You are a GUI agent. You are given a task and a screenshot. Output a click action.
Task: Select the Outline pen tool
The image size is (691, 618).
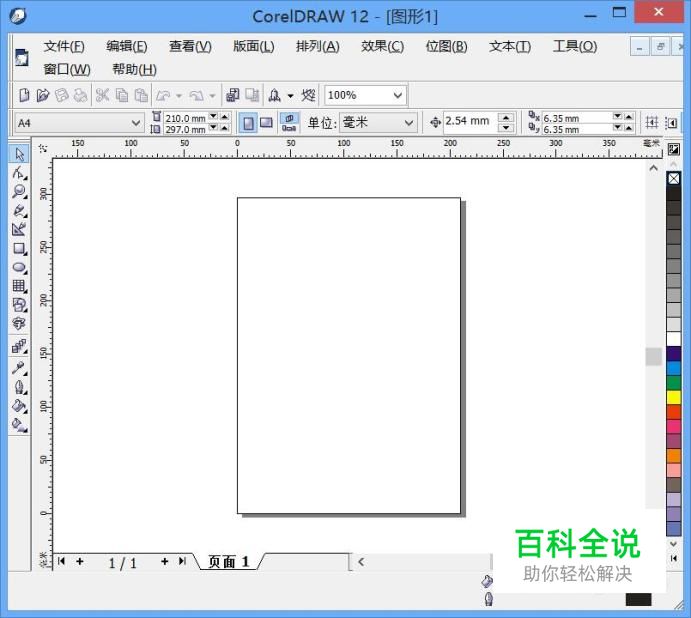19,387
